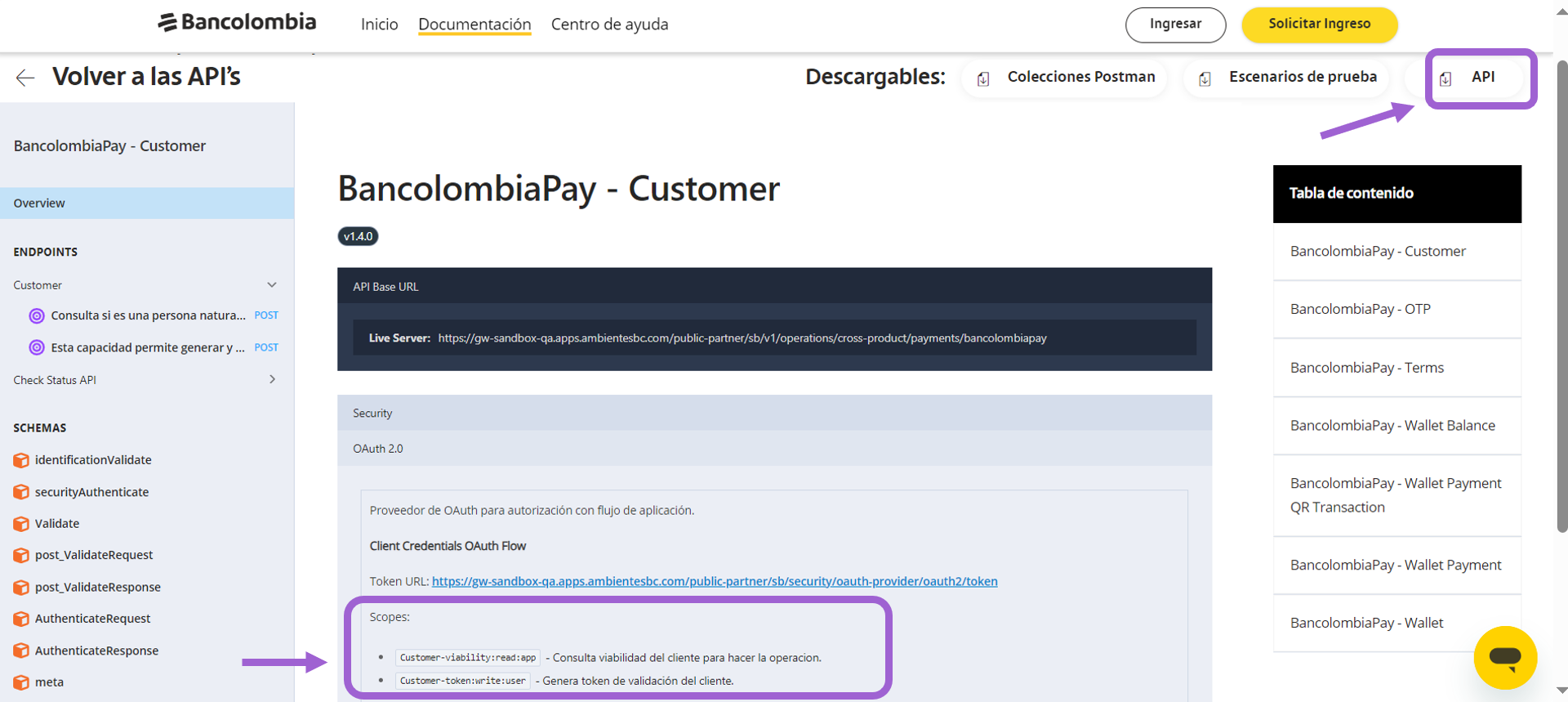Click the back arrow next to Volver a las API's
This screenshot has width=1568, height=702.
25,78
